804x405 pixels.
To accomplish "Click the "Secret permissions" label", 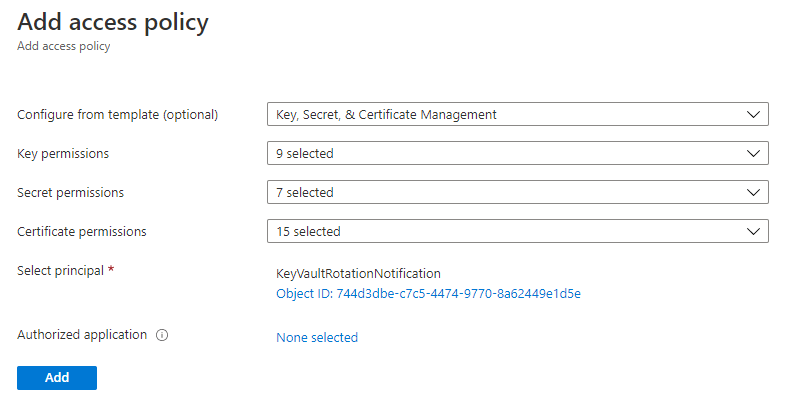I will (x=70, y=192).
